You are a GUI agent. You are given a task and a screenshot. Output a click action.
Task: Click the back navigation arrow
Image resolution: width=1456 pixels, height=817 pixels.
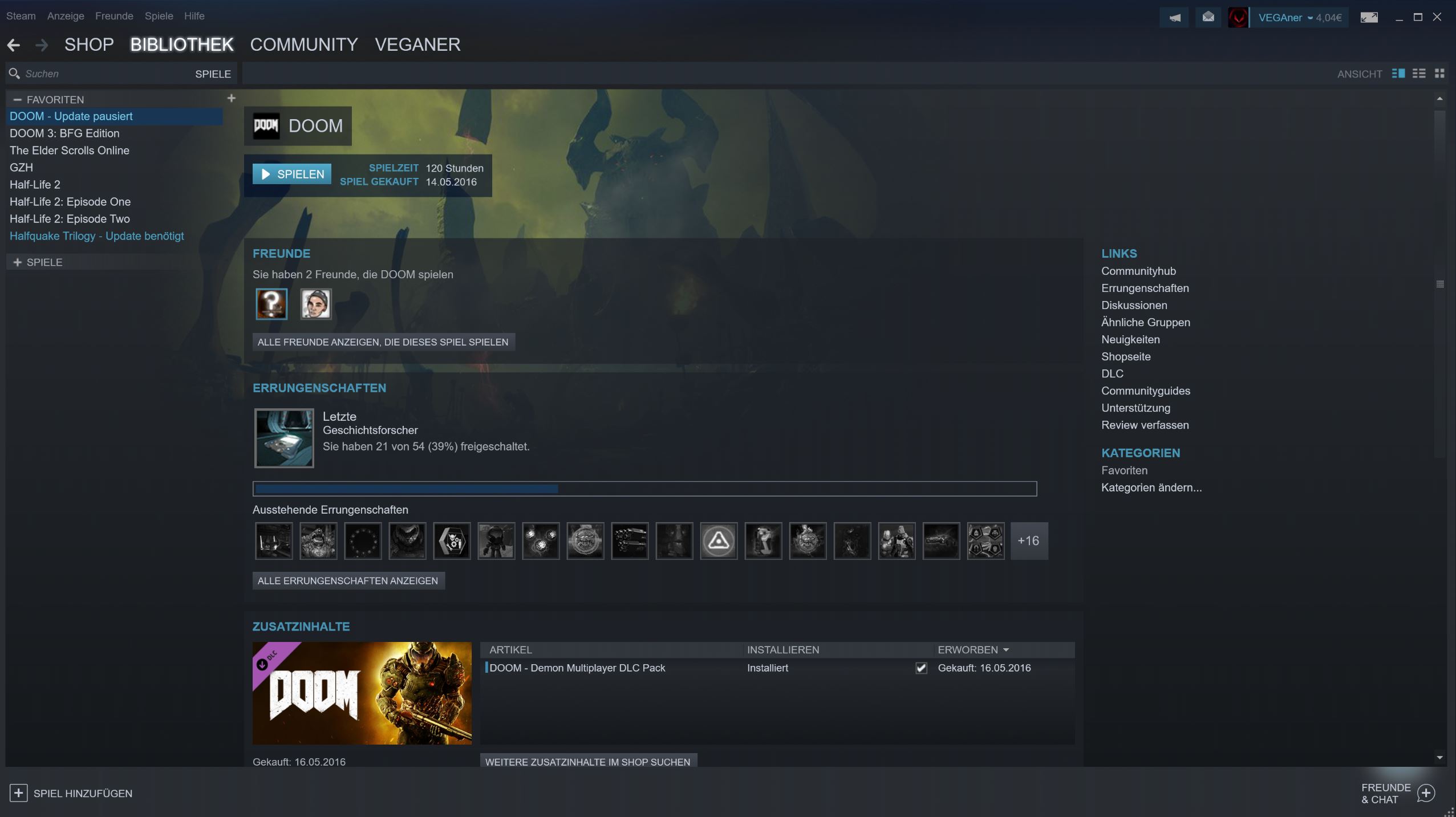tap(14, 45)
